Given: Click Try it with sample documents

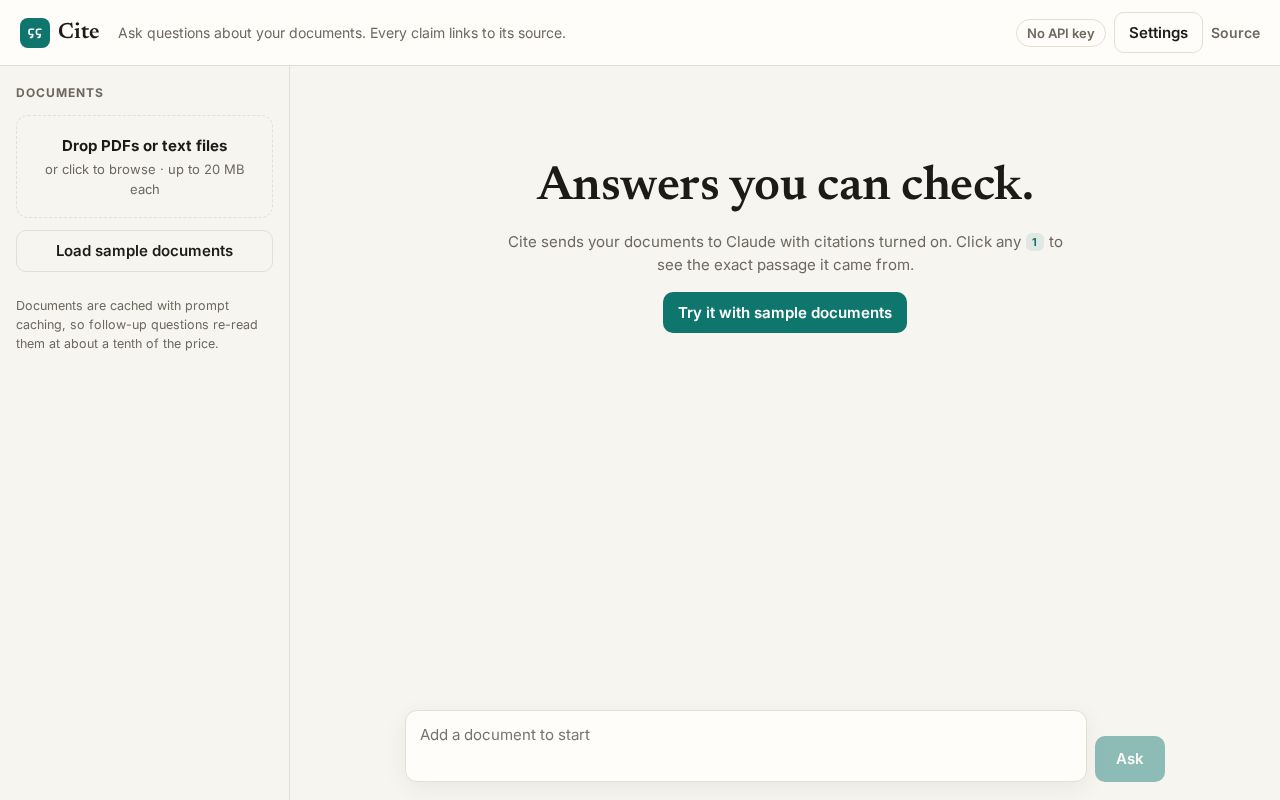Looking at the screenshot, I should [x=785, y=313].
